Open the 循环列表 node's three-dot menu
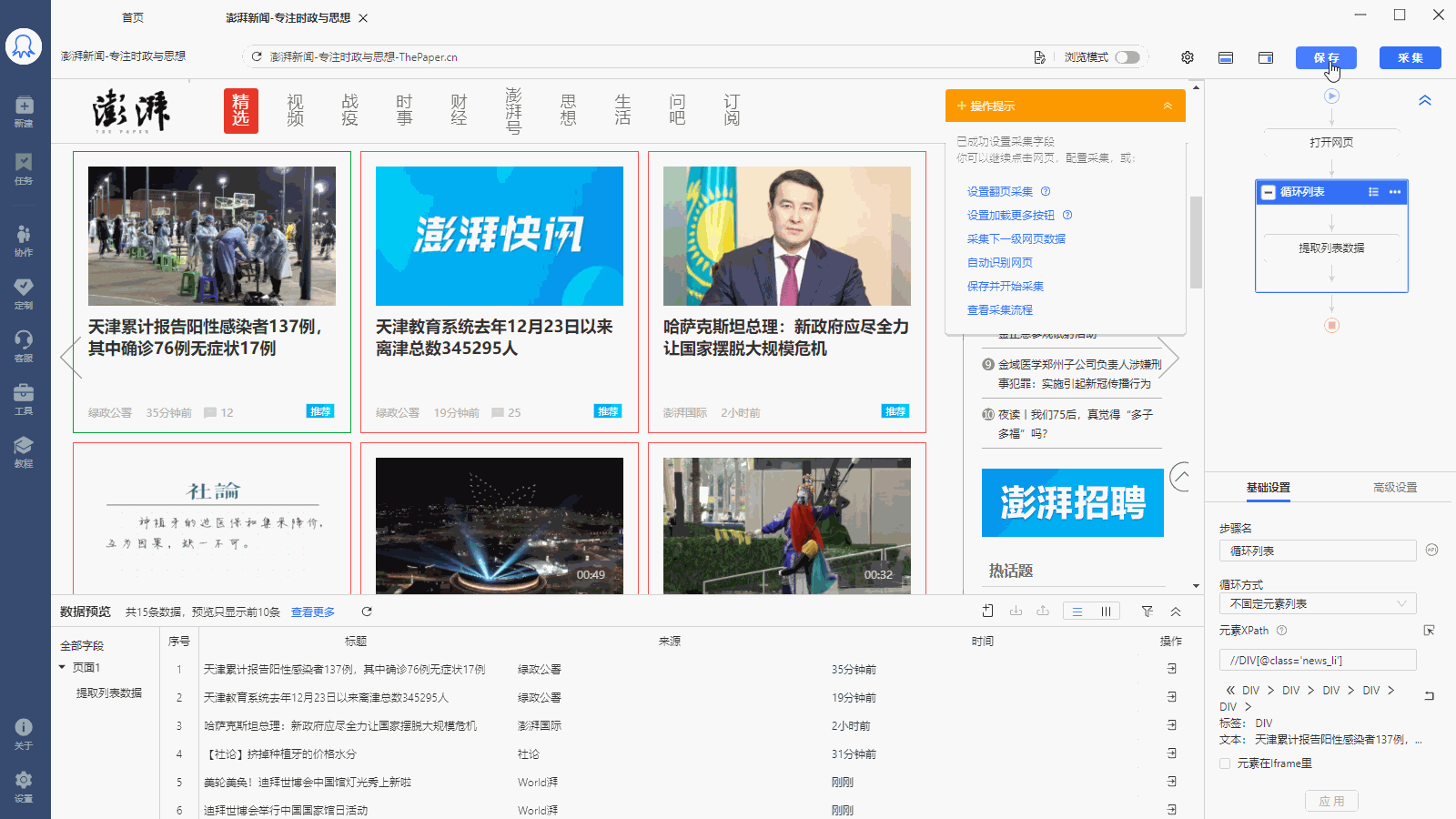 pyautogui.click(x=1395, y=192)
